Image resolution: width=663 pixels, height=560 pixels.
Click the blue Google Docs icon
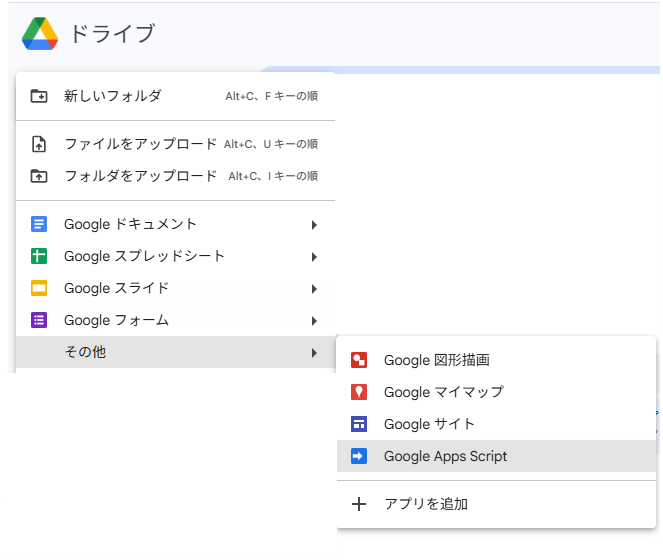tap(39, 224)
